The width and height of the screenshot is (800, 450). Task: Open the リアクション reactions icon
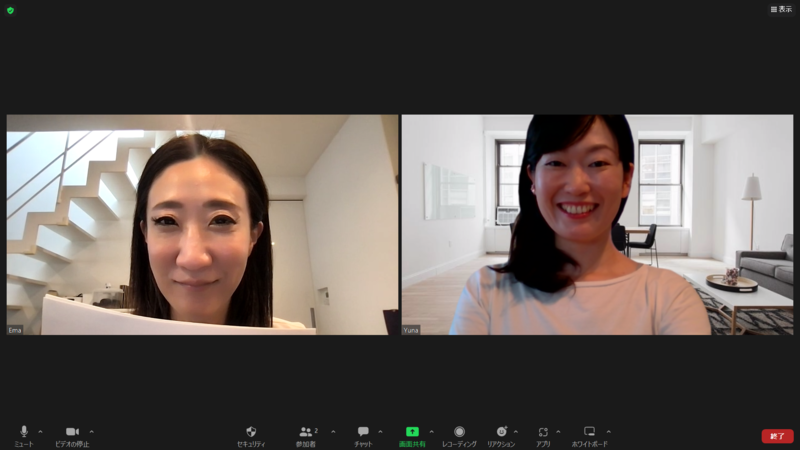pyautogui.click(x=501, y=432)
